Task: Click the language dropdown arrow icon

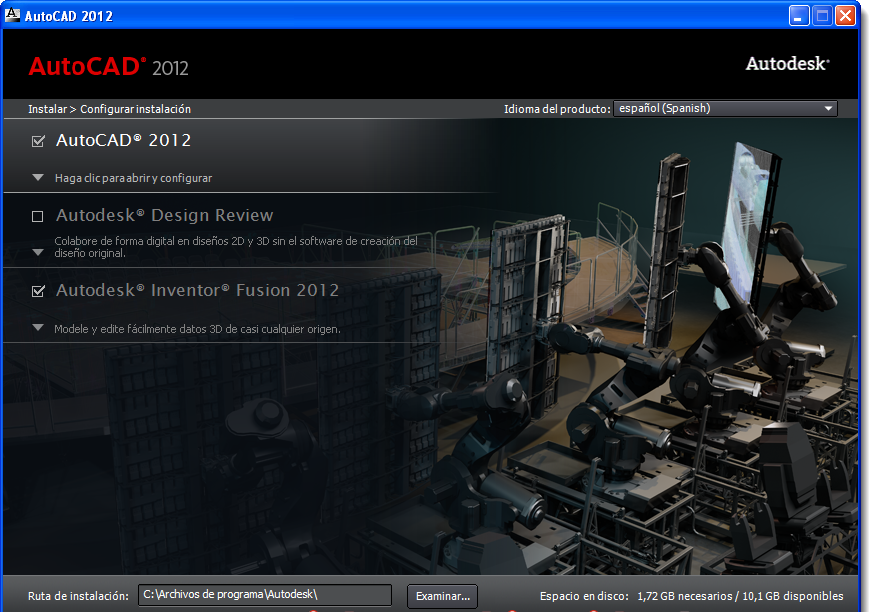Action: click(828, 108)
